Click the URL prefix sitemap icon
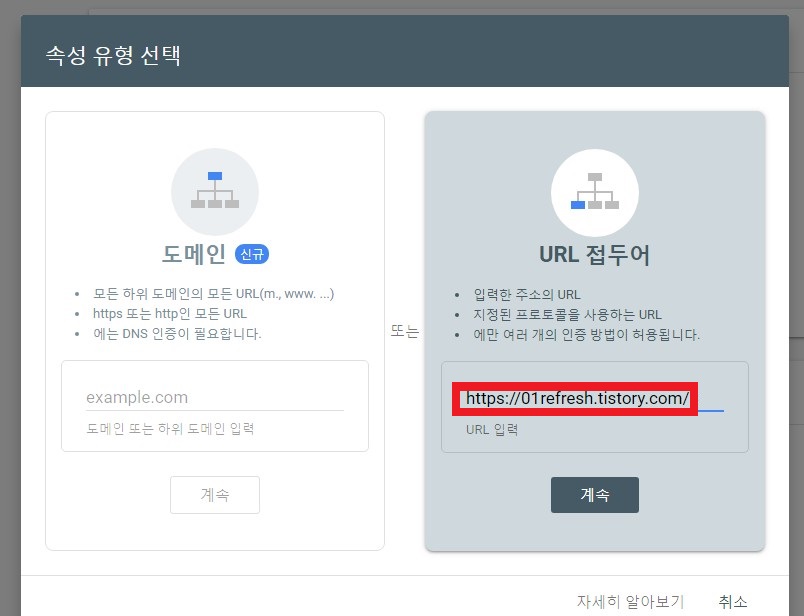Screen dimensions: 804x616 pyautogui.click(x=595, y=192)
